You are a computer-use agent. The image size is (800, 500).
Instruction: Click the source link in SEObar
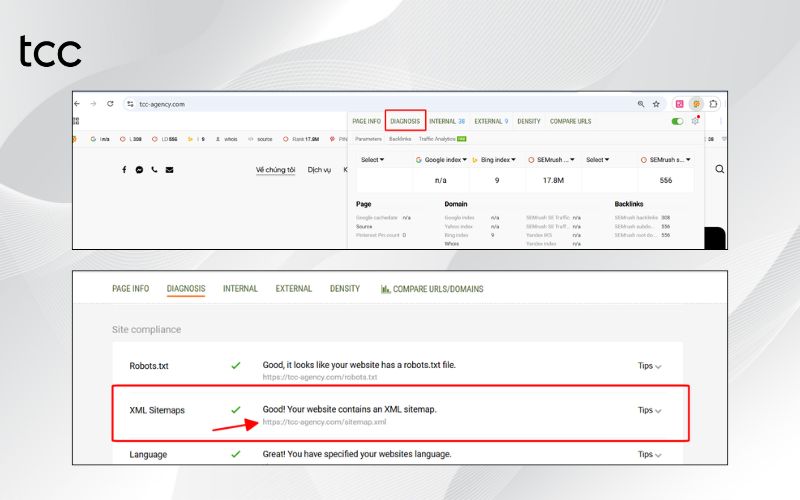[x=260, y=139]
